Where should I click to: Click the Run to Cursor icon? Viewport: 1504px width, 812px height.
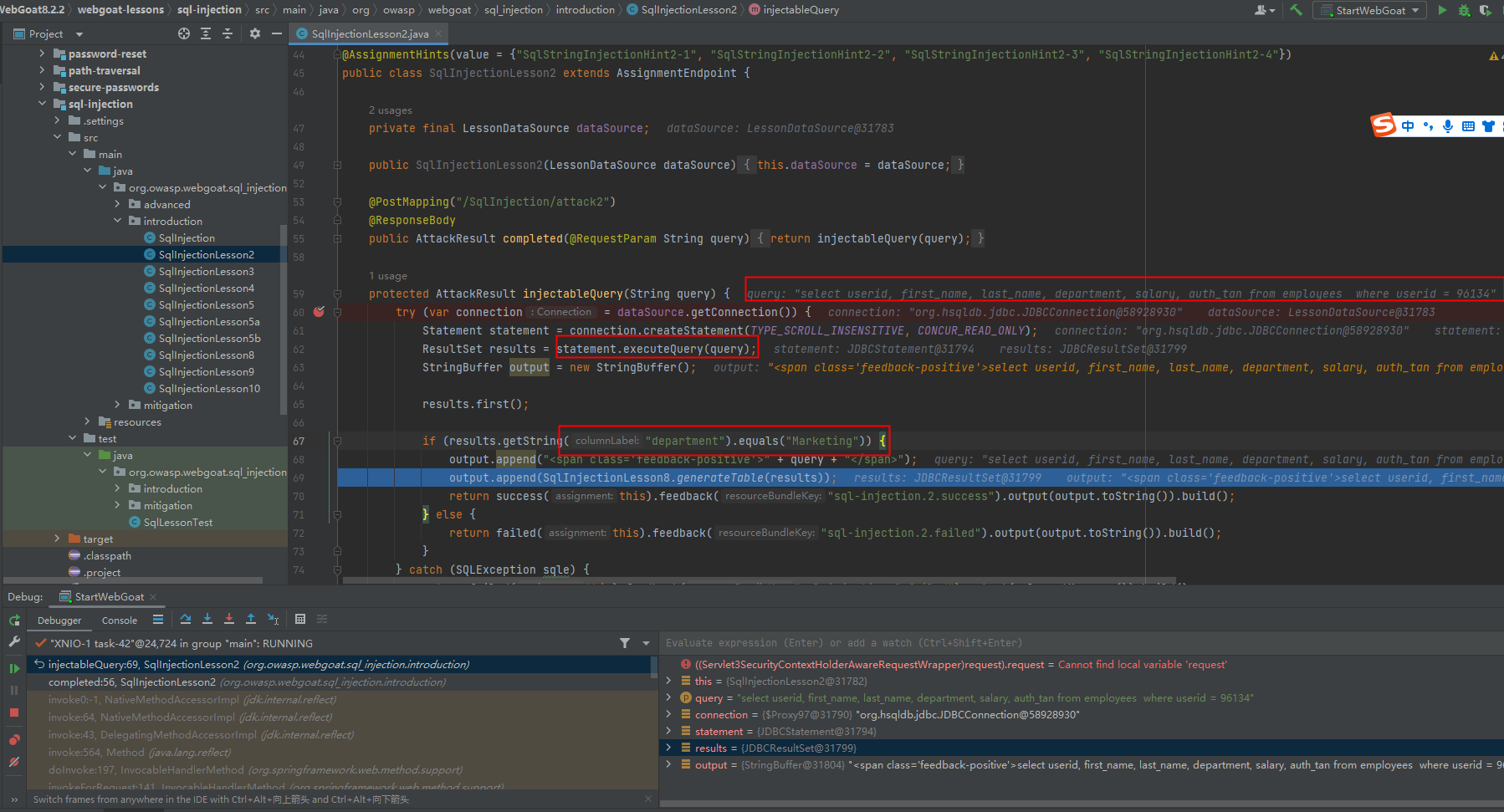[273, 619]
